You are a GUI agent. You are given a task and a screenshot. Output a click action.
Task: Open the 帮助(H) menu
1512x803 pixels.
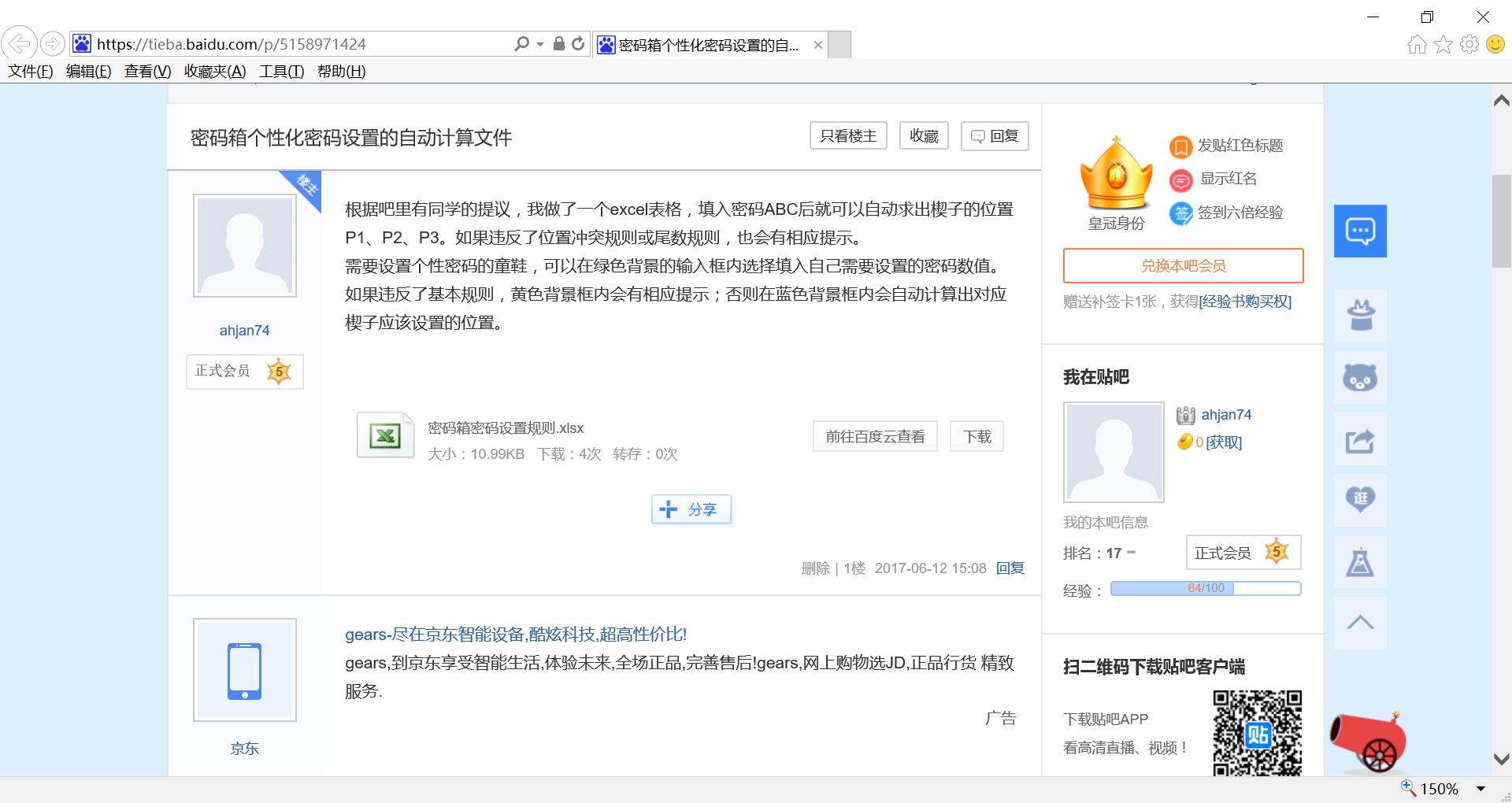(342, 72)
